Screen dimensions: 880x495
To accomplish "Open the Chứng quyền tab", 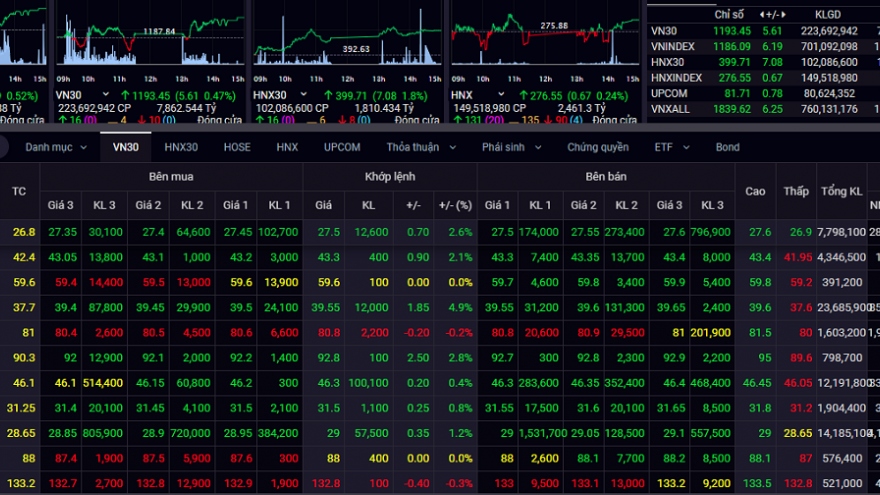I will [598, 147].
